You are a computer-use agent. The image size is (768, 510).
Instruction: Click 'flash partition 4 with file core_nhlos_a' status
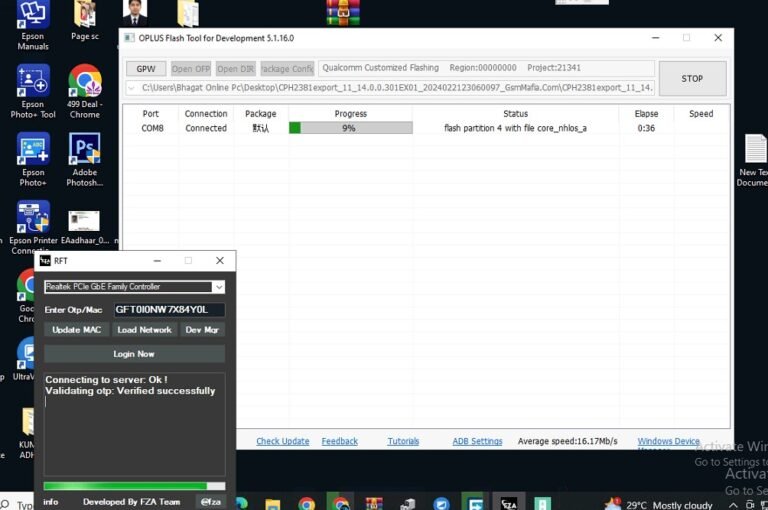[x=515, y=128]
